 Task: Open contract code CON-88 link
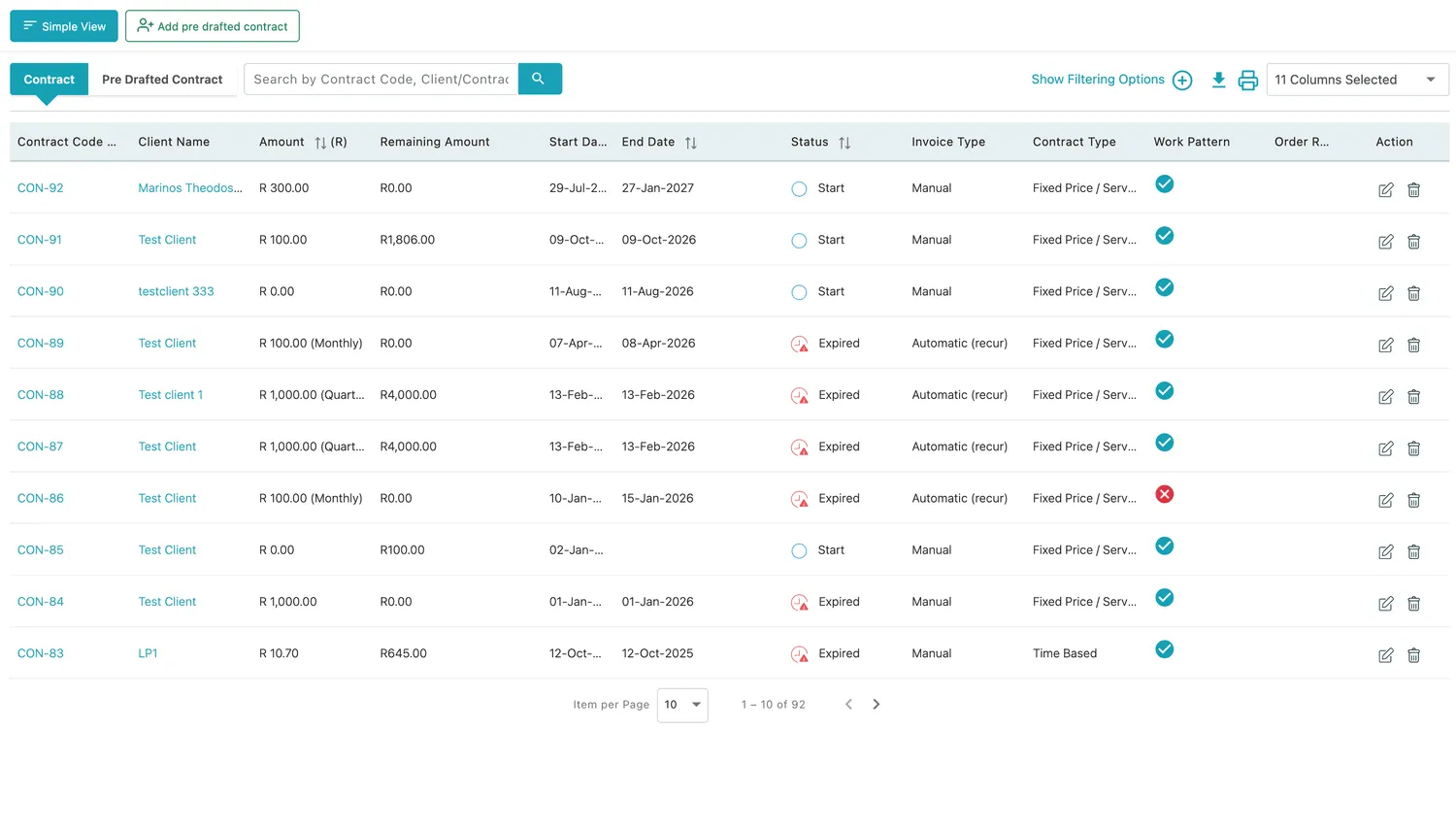point(40,395)
